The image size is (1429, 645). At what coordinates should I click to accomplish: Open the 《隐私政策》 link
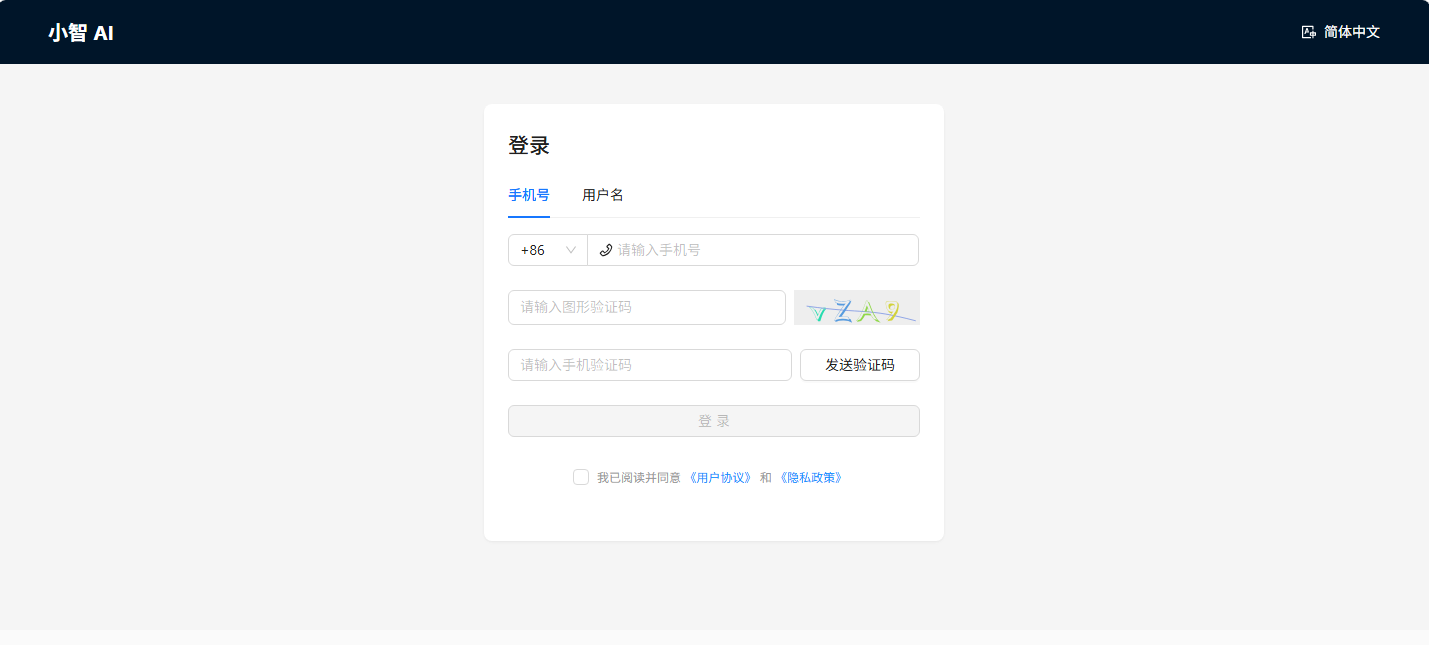point(811,478)
